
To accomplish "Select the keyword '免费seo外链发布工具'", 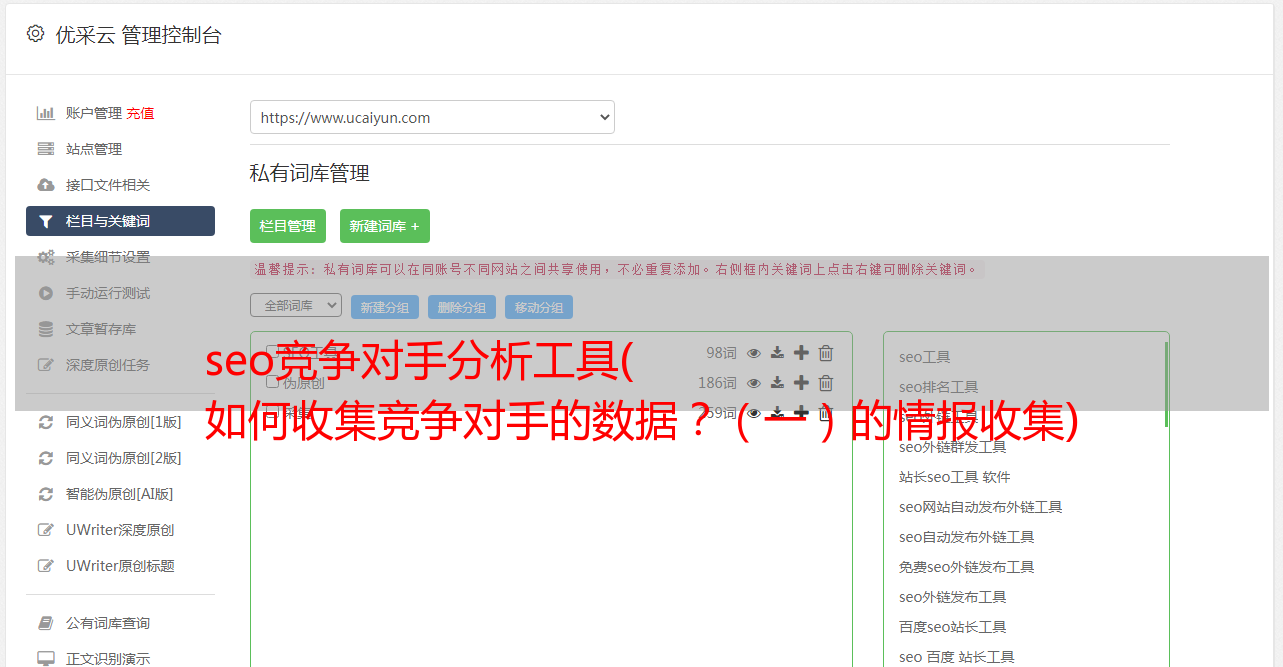I will click(x=966, y=567).
